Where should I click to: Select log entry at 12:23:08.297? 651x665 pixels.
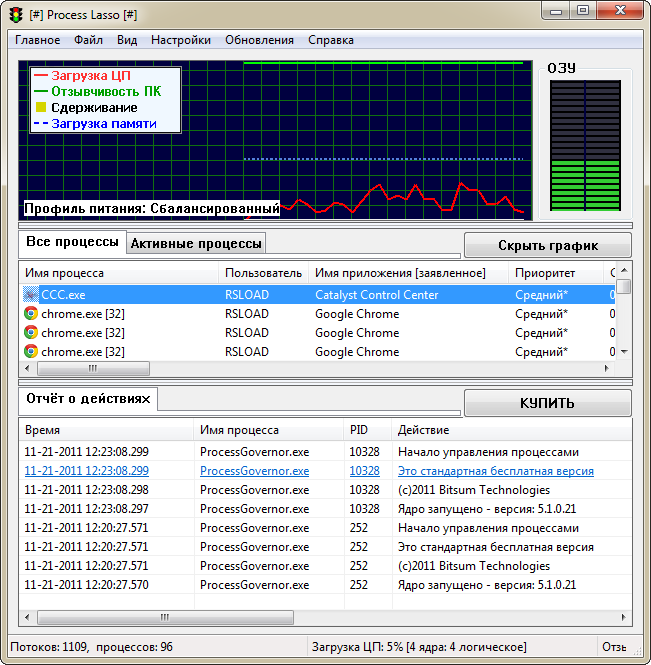point(325,509)
